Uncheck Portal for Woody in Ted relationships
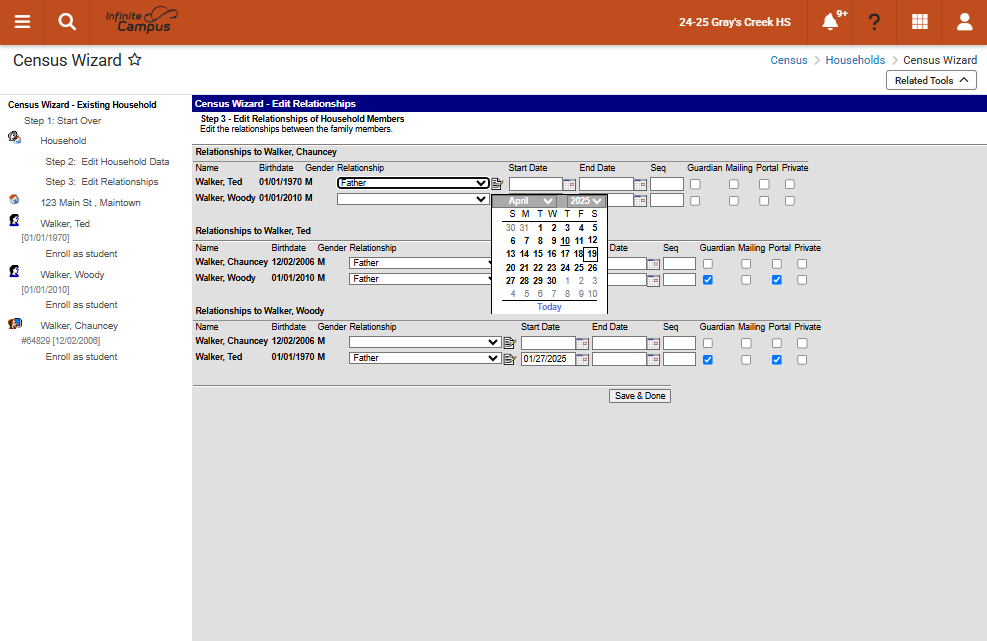 coord(777,280)
